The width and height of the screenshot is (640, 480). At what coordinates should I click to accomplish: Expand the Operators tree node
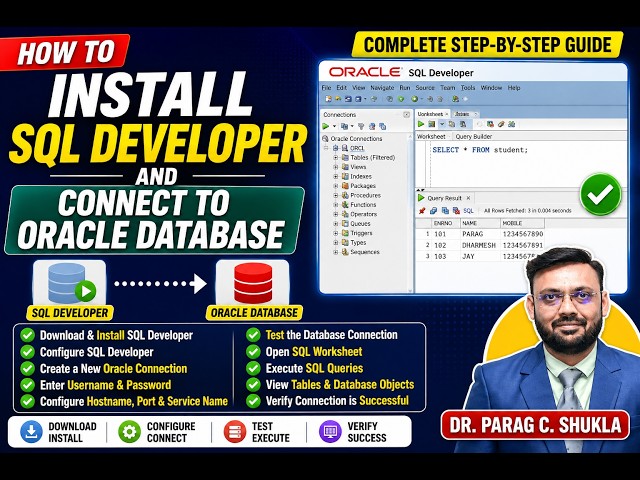click(336, 214)
